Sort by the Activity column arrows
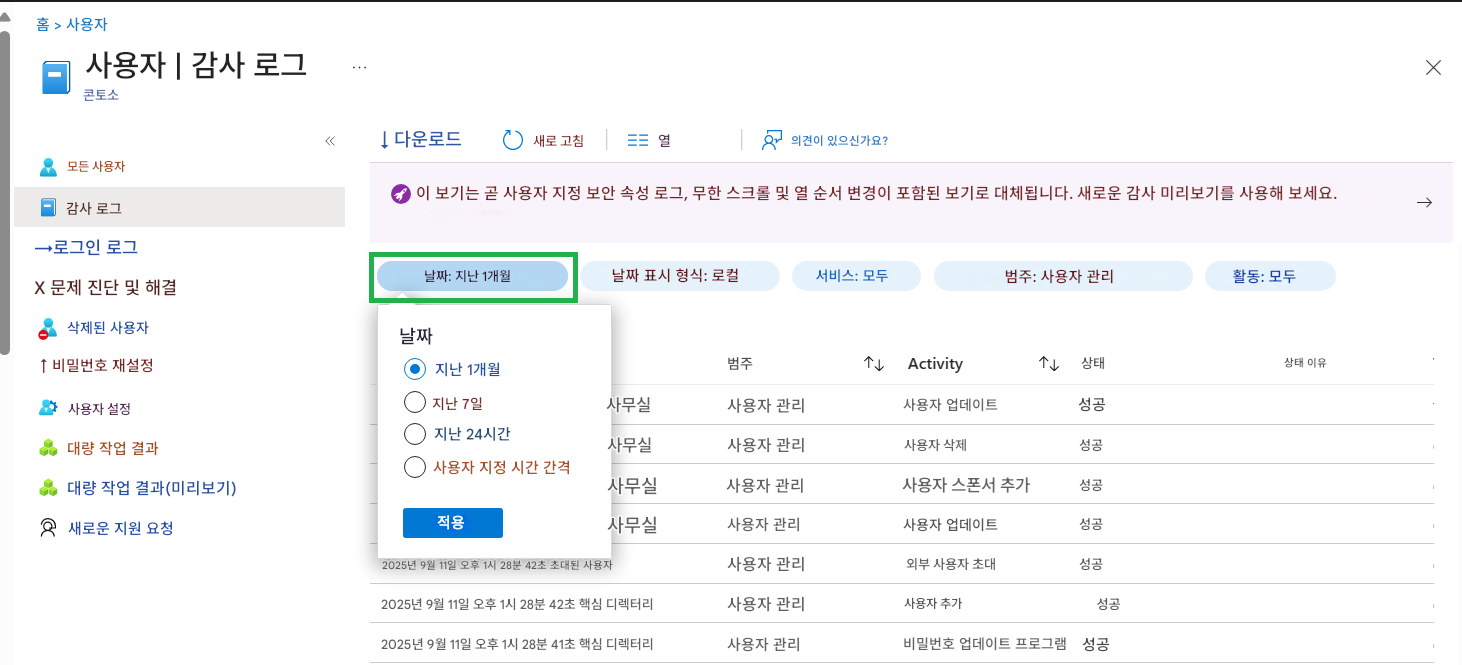 coord(1049,364)
